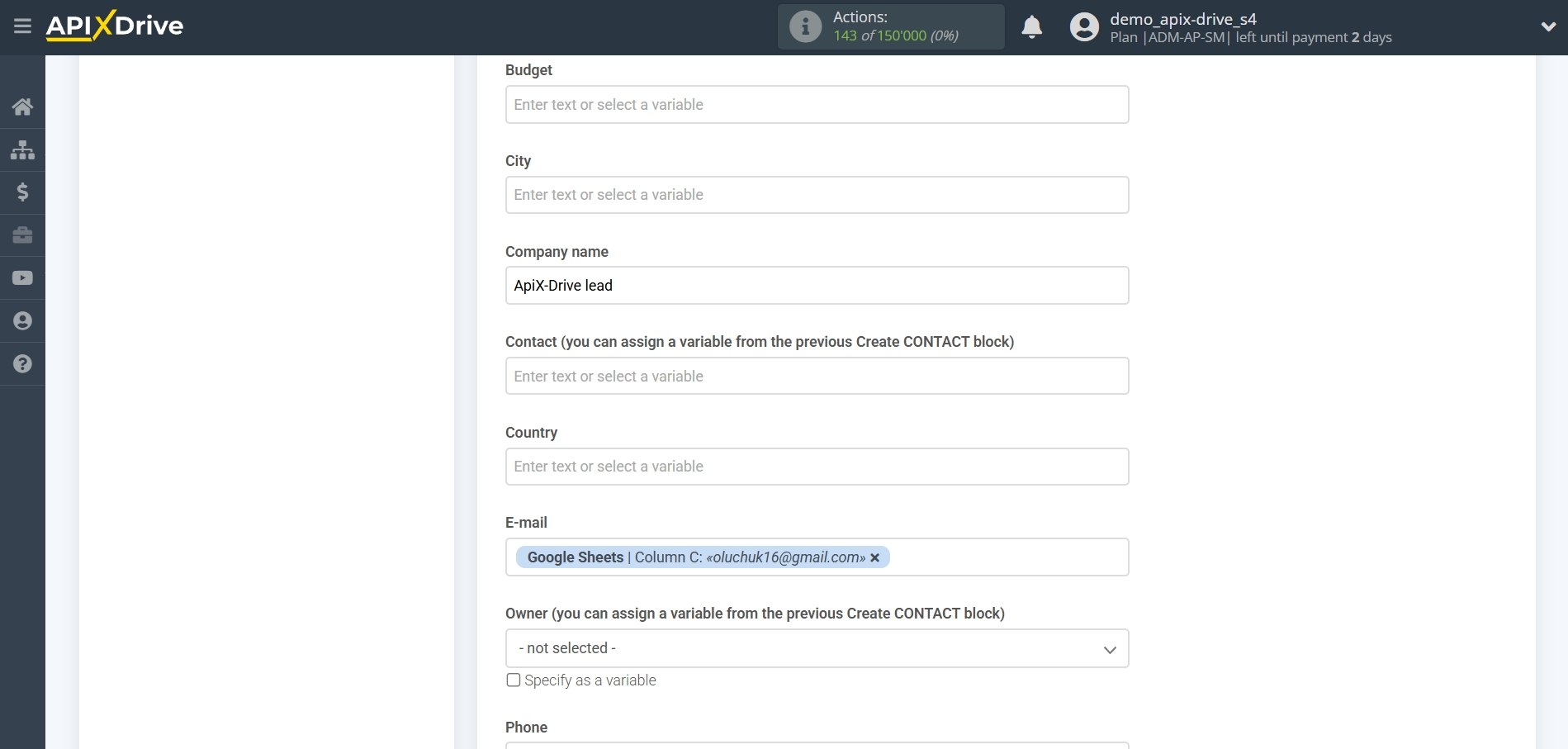Image resolution: width=1568 pixels, height=749 pixels.
Task: Open the video tutorials YouTube icon
Action: click(x=22, y=278)
